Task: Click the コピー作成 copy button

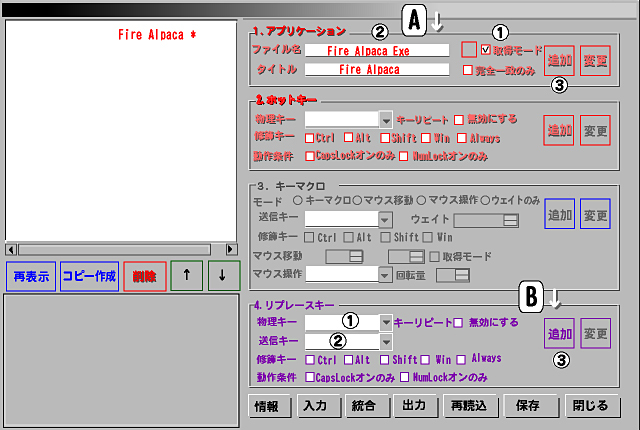Action: click(x=89, y=277)
